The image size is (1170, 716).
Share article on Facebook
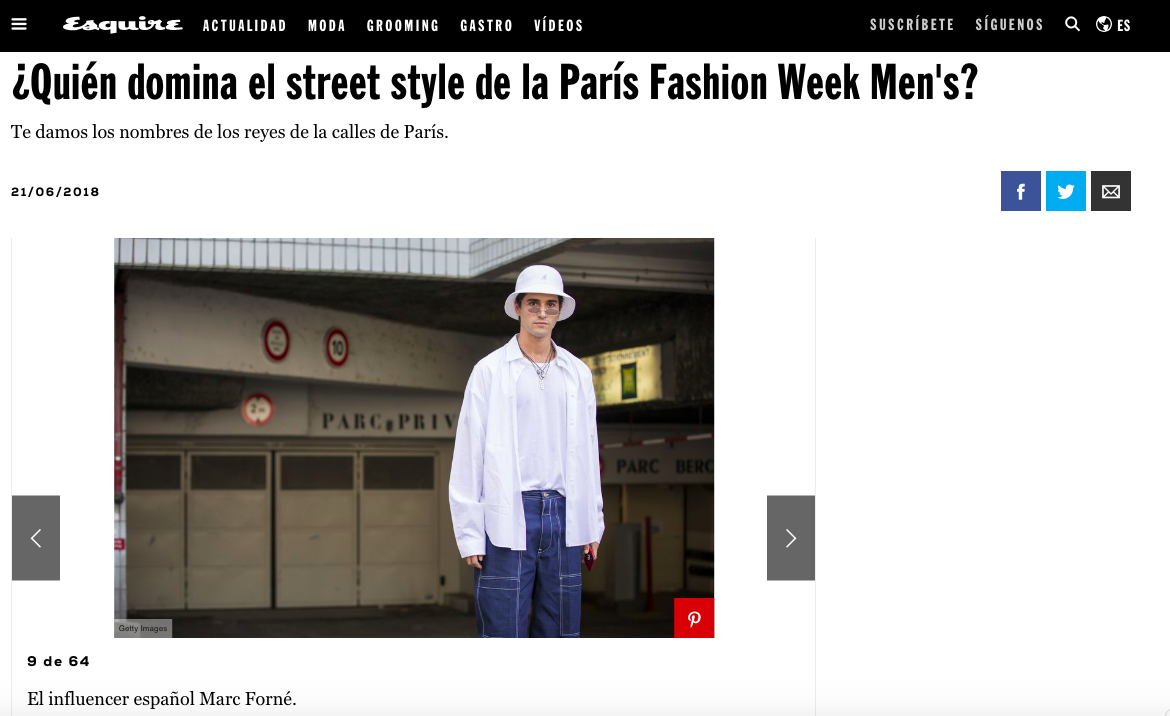(x=1021, y=191)
